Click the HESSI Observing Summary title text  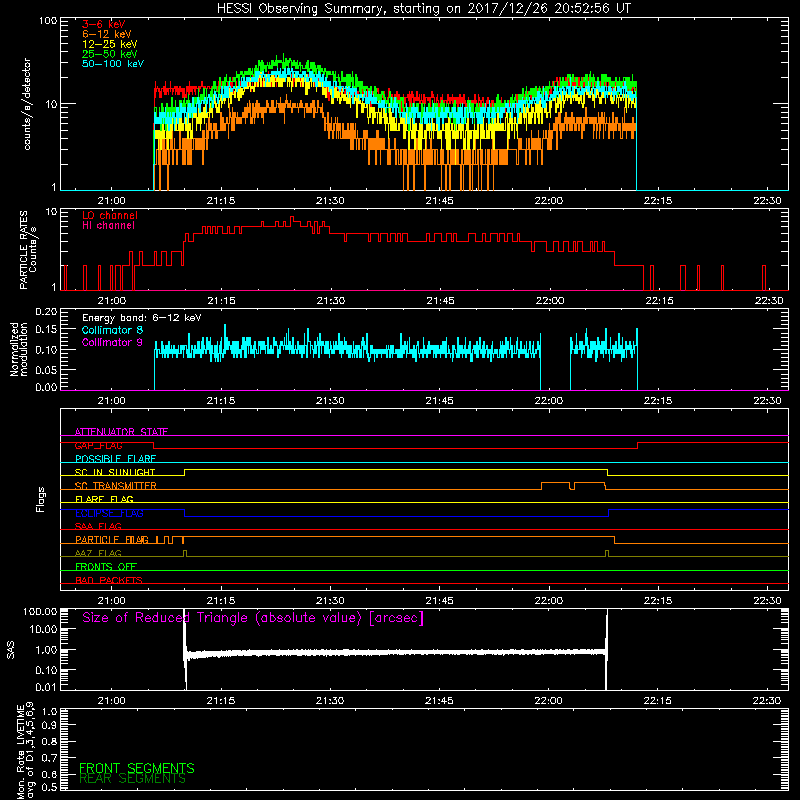pyautogui.click(x=424, y=9)
